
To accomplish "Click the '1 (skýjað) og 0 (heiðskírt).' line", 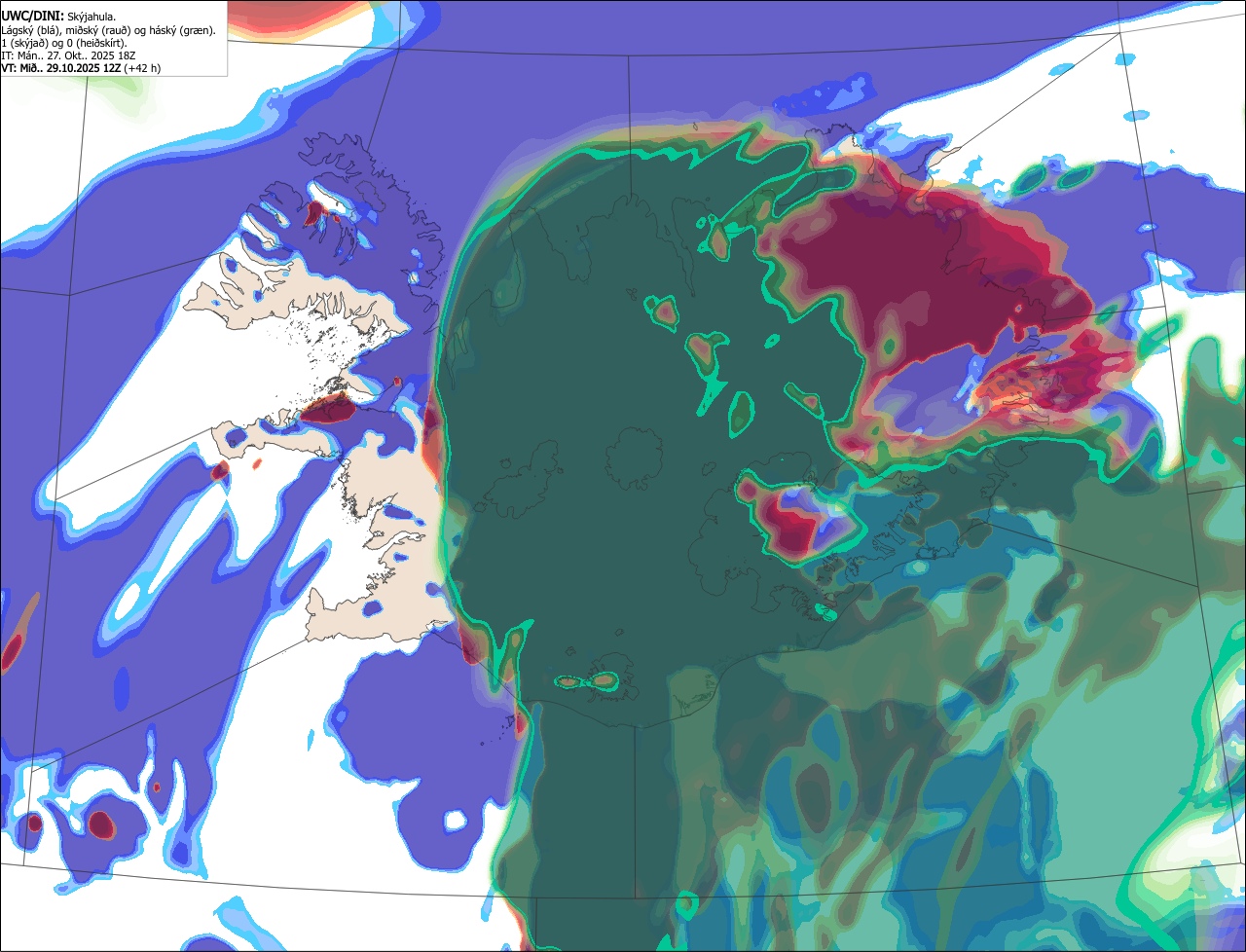I will pos(64,43).
